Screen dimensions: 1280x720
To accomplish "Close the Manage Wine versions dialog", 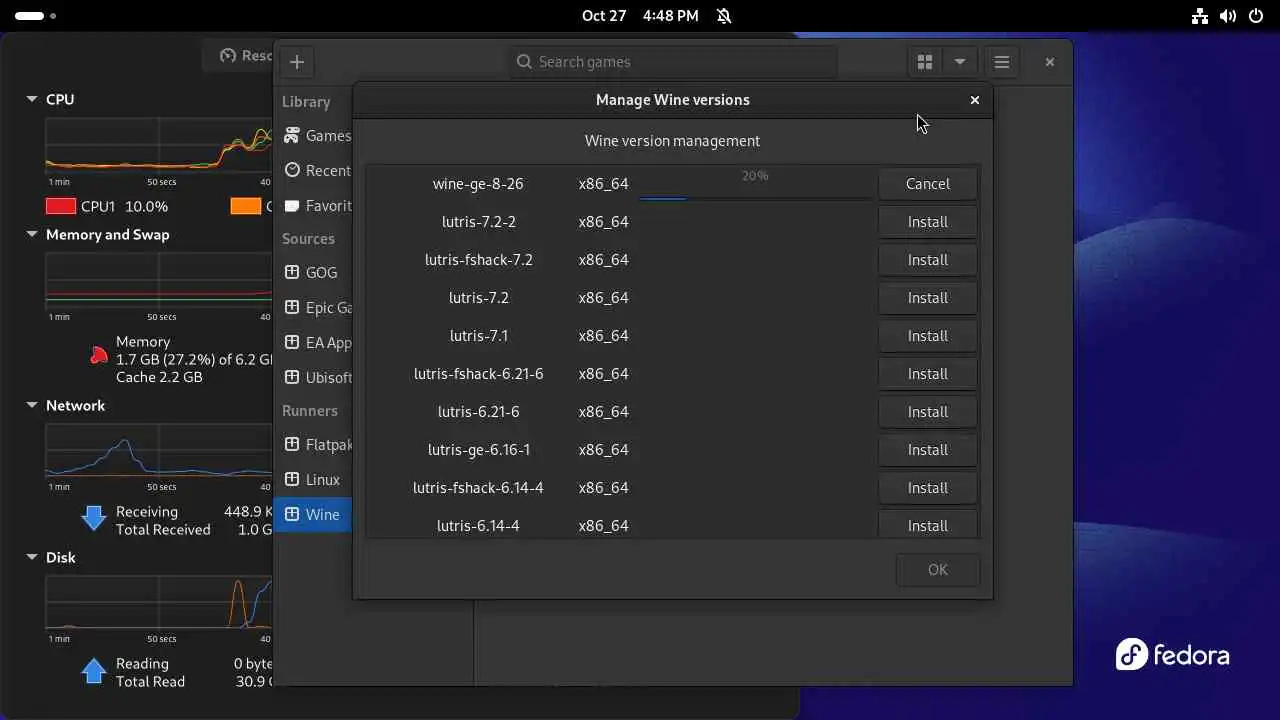I will (x=974, y=100).
